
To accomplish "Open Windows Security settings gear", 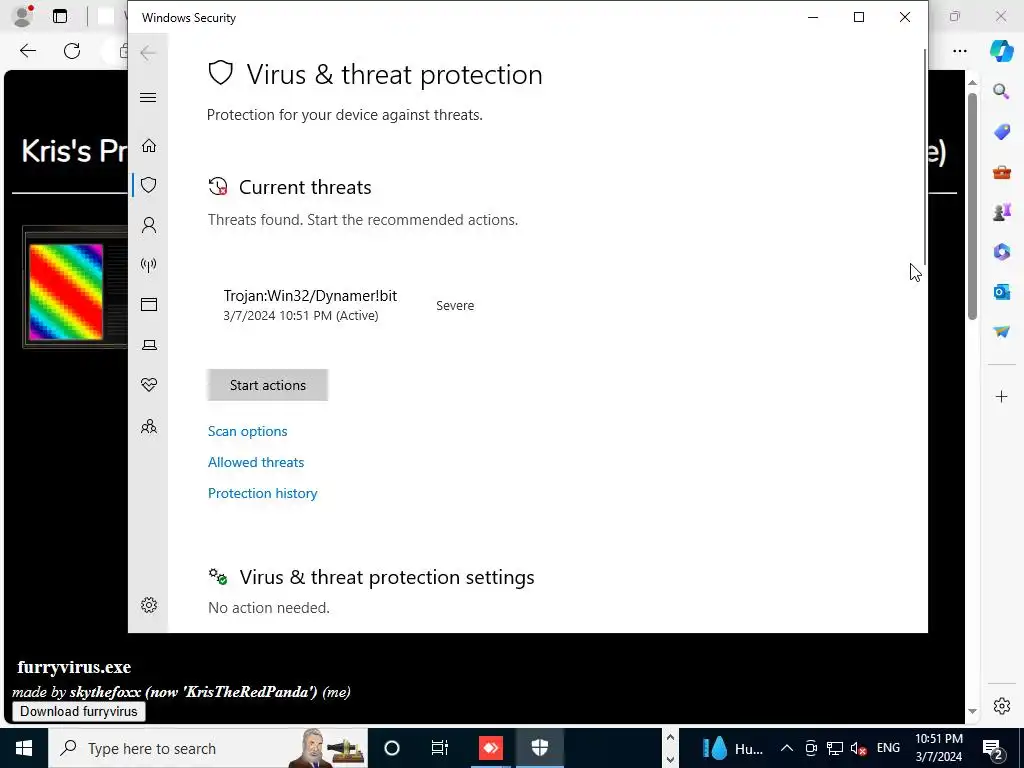I will click(149, 605).
